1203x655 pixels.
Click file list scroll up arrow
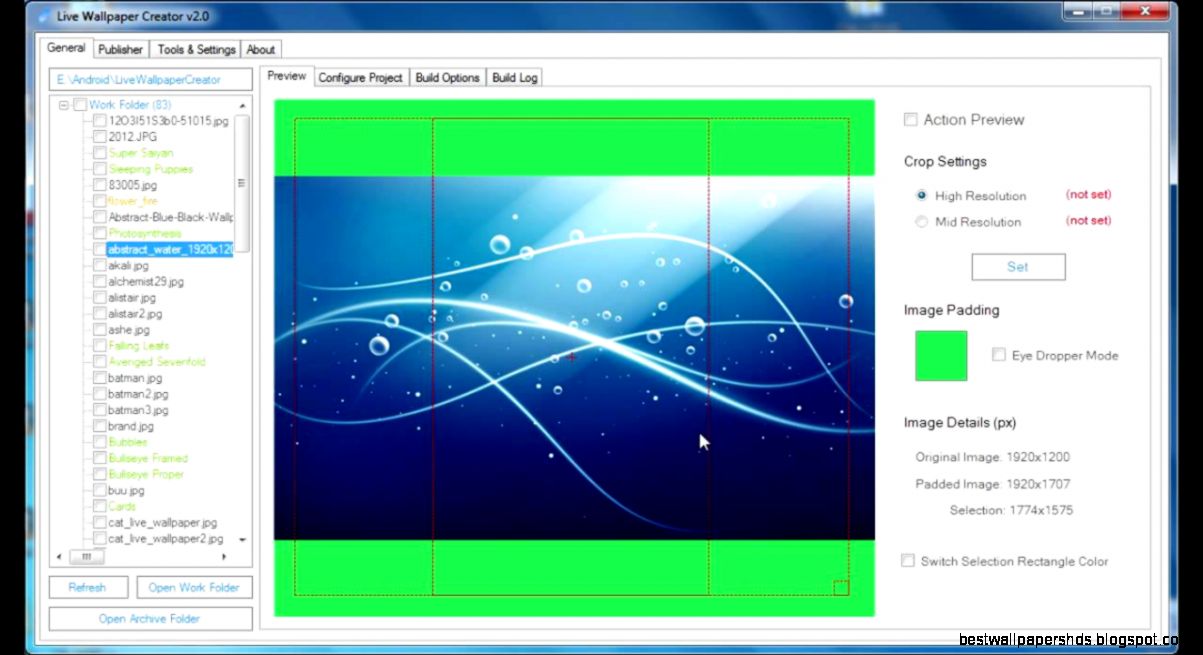coord(242,105)
